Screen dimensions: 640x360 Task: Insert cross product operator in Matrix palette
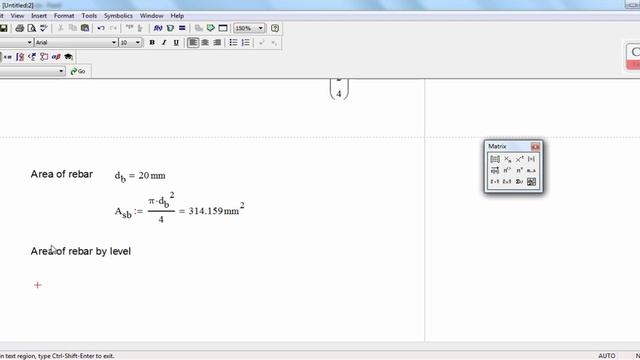coord(507,182)
